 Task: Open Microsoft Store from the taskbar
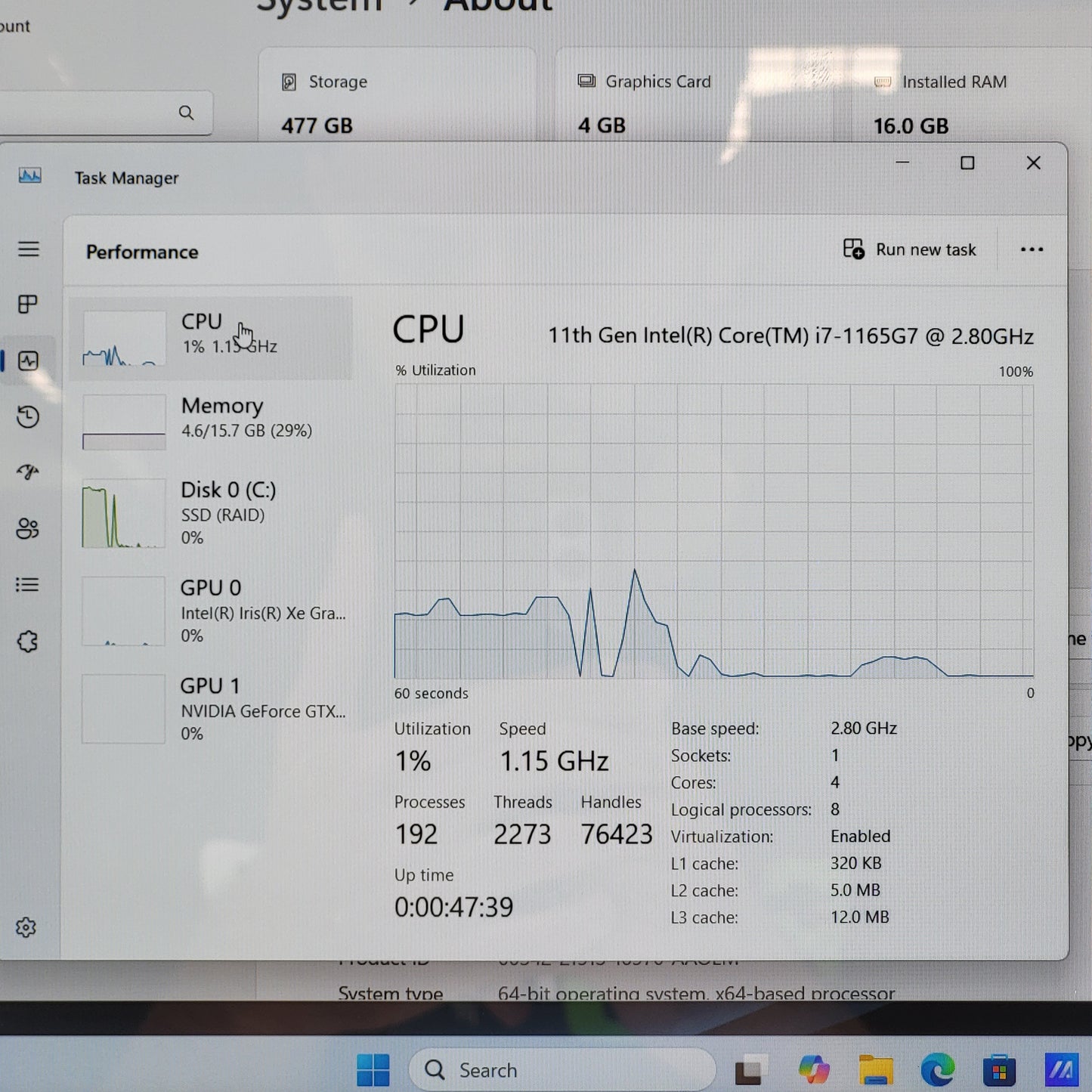tap(1000, 1070)
